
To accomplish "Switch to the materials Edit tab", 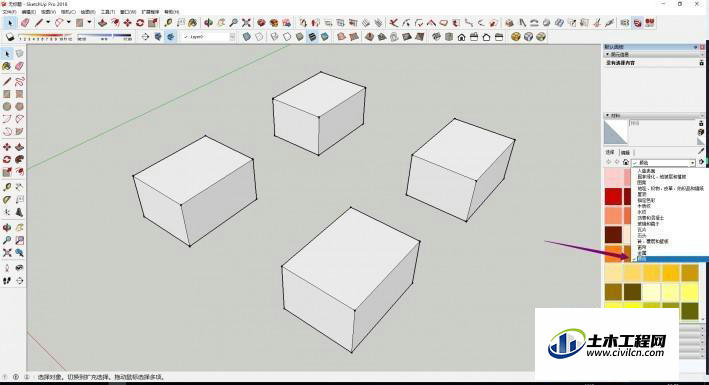I will click(625, 152).
